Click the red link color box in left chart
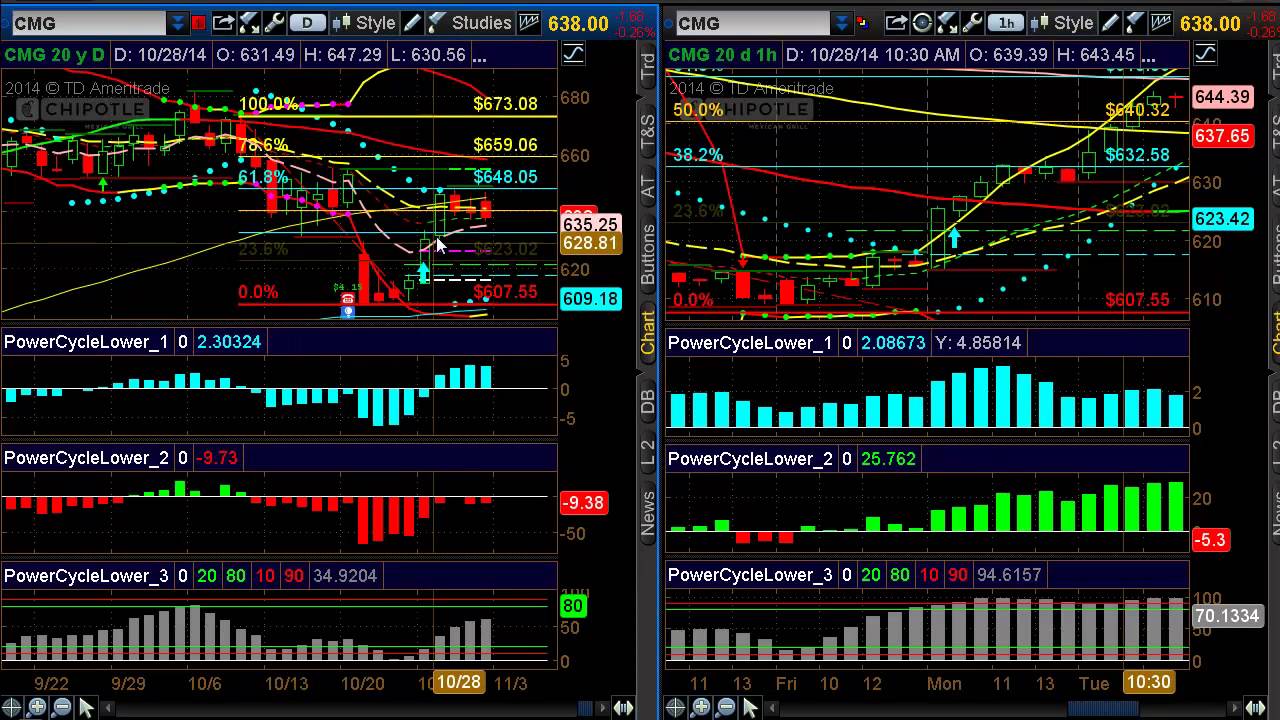 199,22
